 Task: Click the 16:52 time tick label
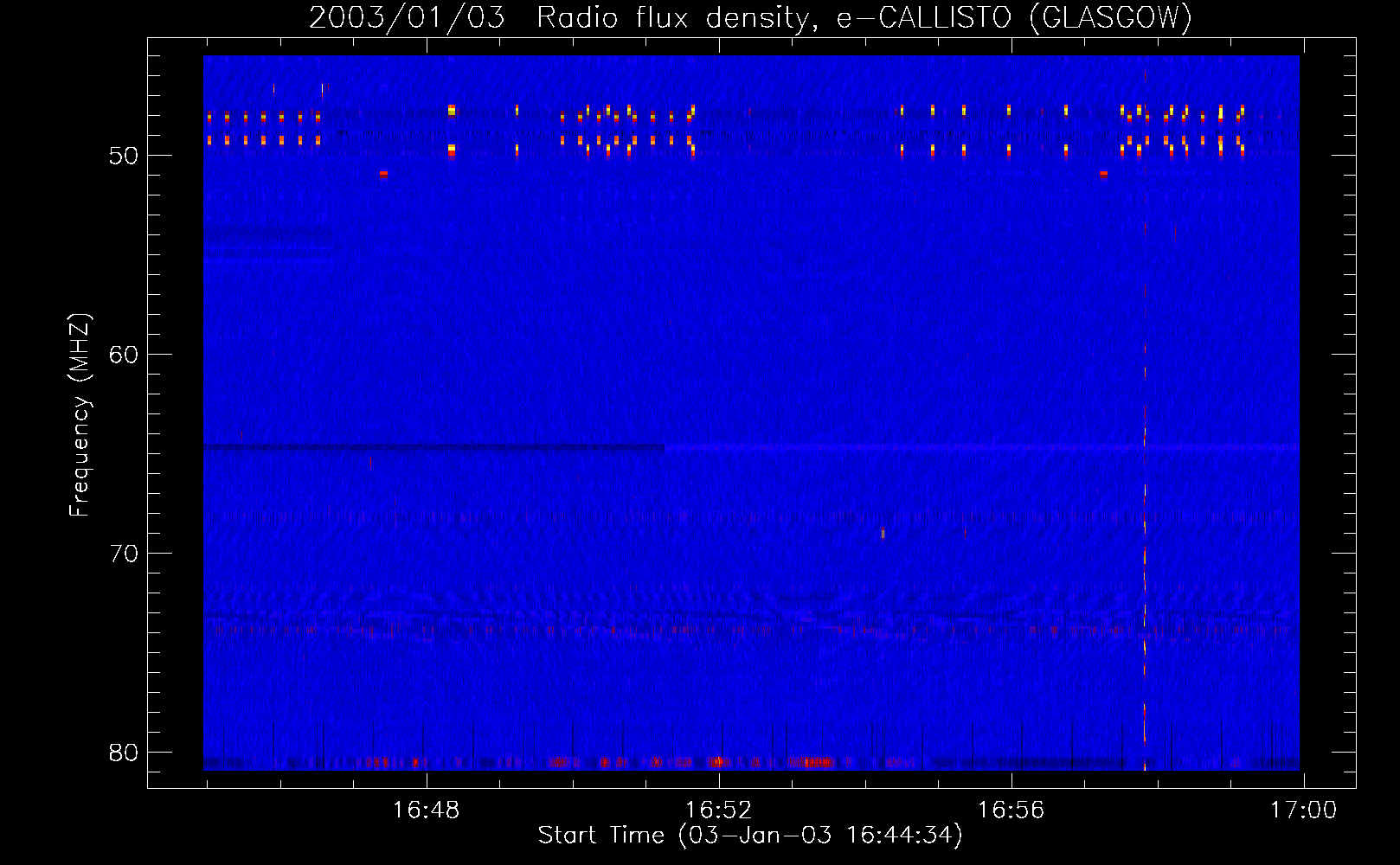[x=718, y=810]
